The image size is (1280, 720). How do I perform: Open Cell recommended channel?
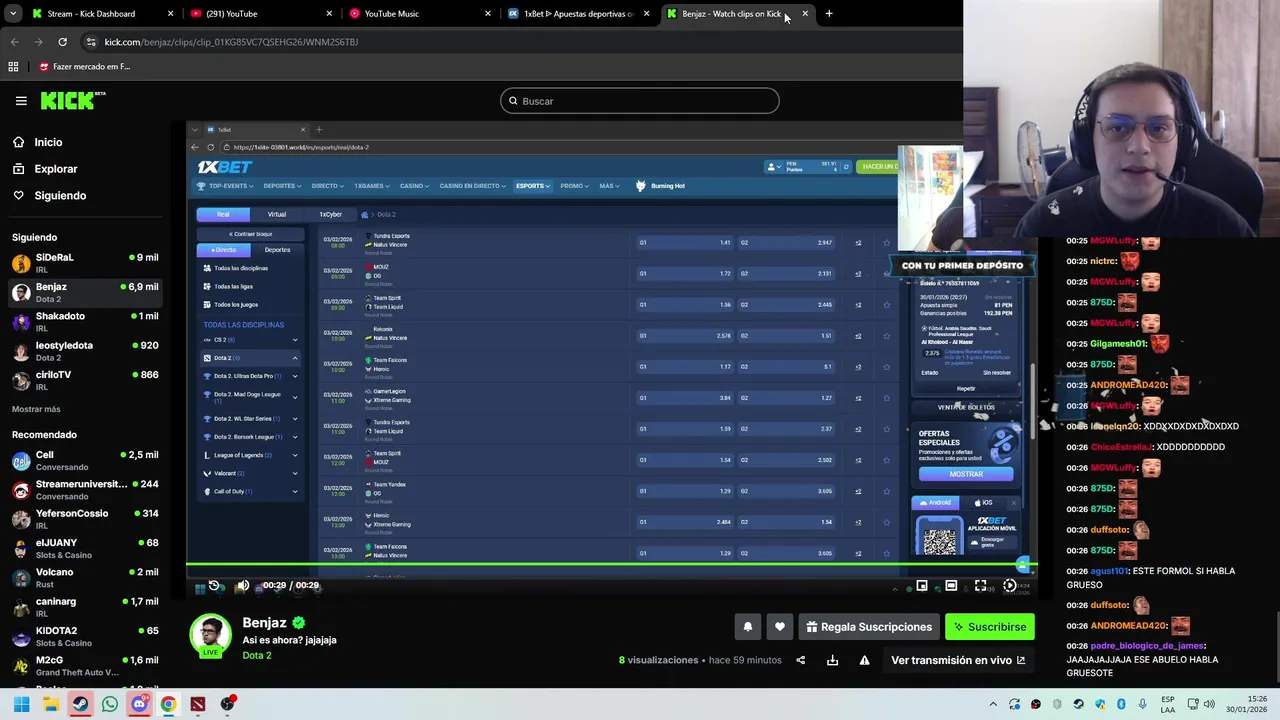click(x=85, y=460)
